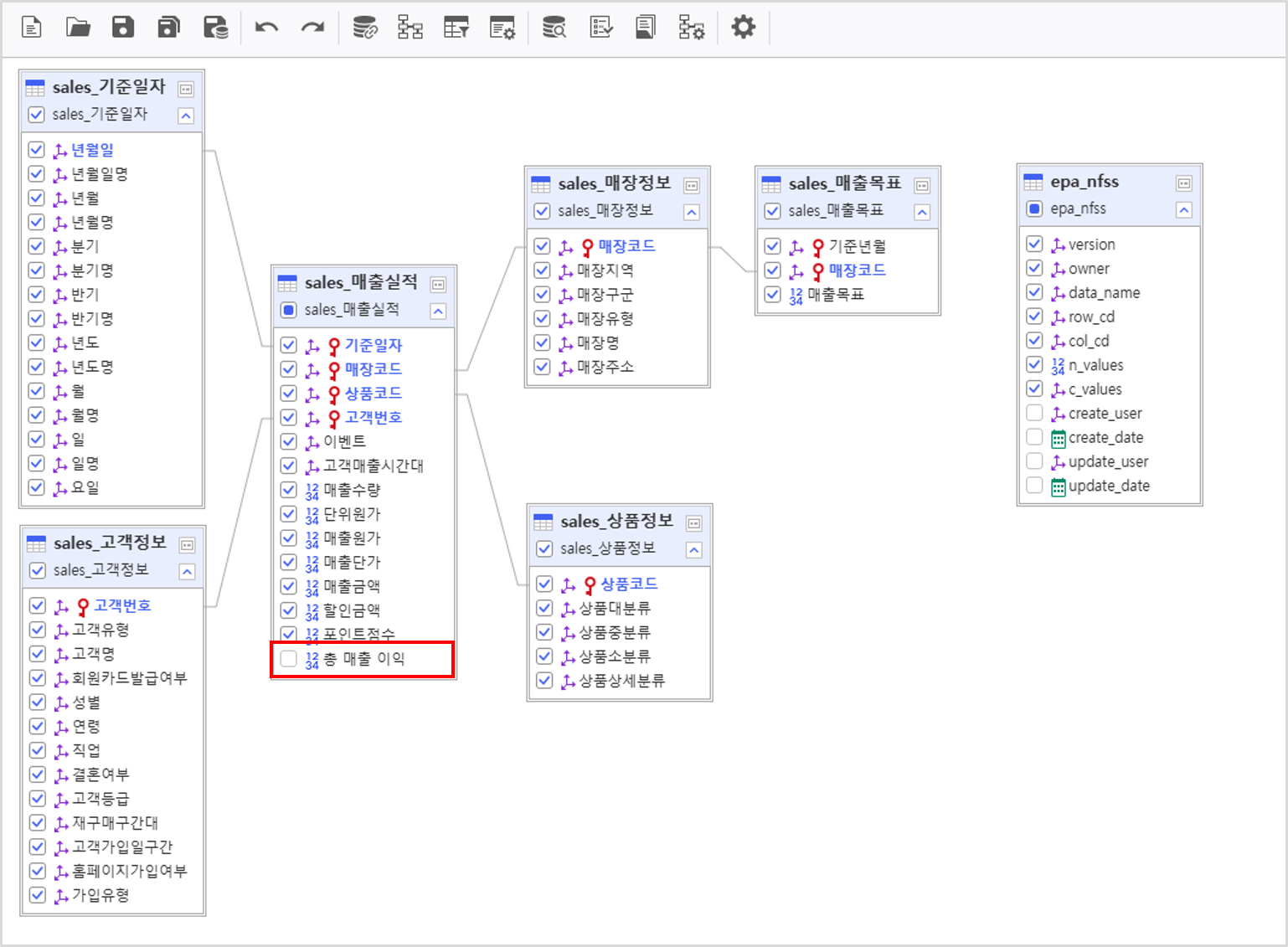Image resolution: width=1288 pixels, height=947 pixels.
Task: Open a file with the folder icon
Action: (78, 28)
